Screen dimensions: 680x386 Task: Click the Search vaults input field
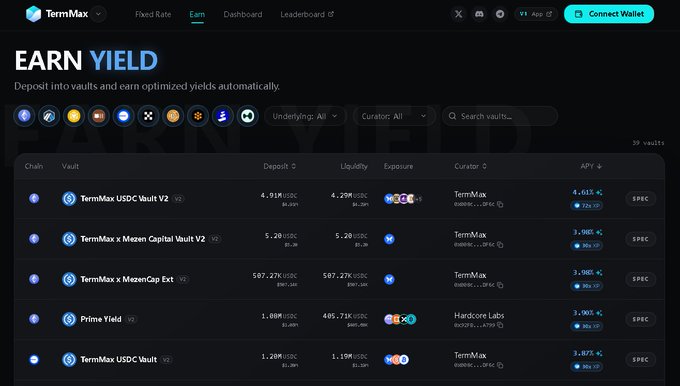tap(500, 116)
